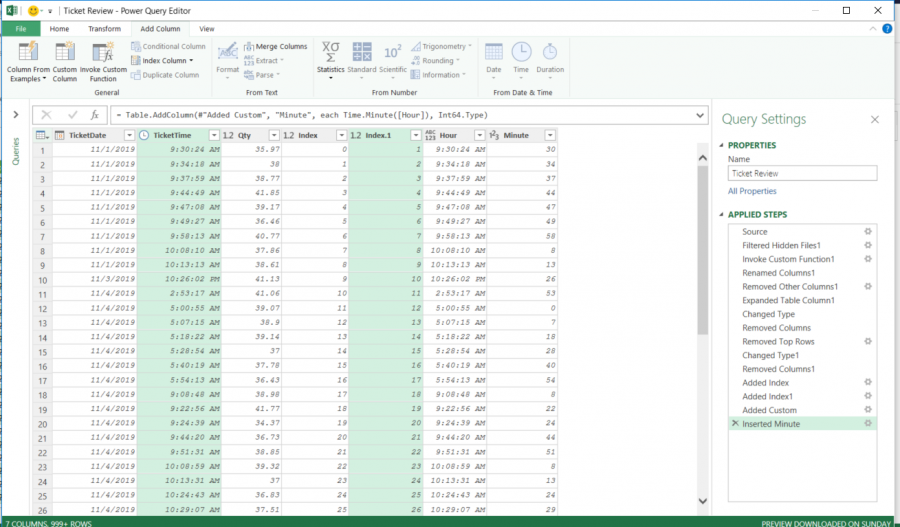Switch to the Transform tab
The height and width of the screenshot is (527, 900).
[104, 29]
